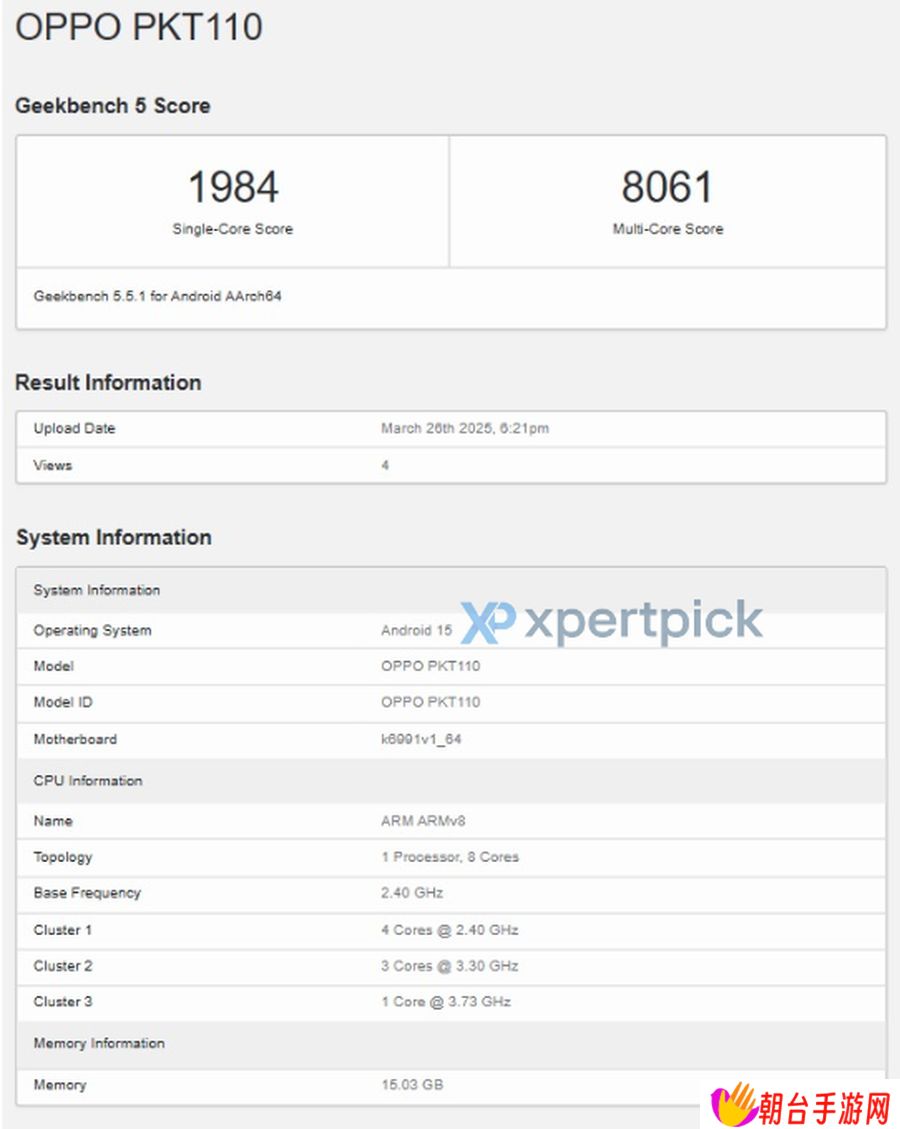Click the 'Memory Information' subheader
This screenshot has width=900, height=1129.
point(99,1043)
